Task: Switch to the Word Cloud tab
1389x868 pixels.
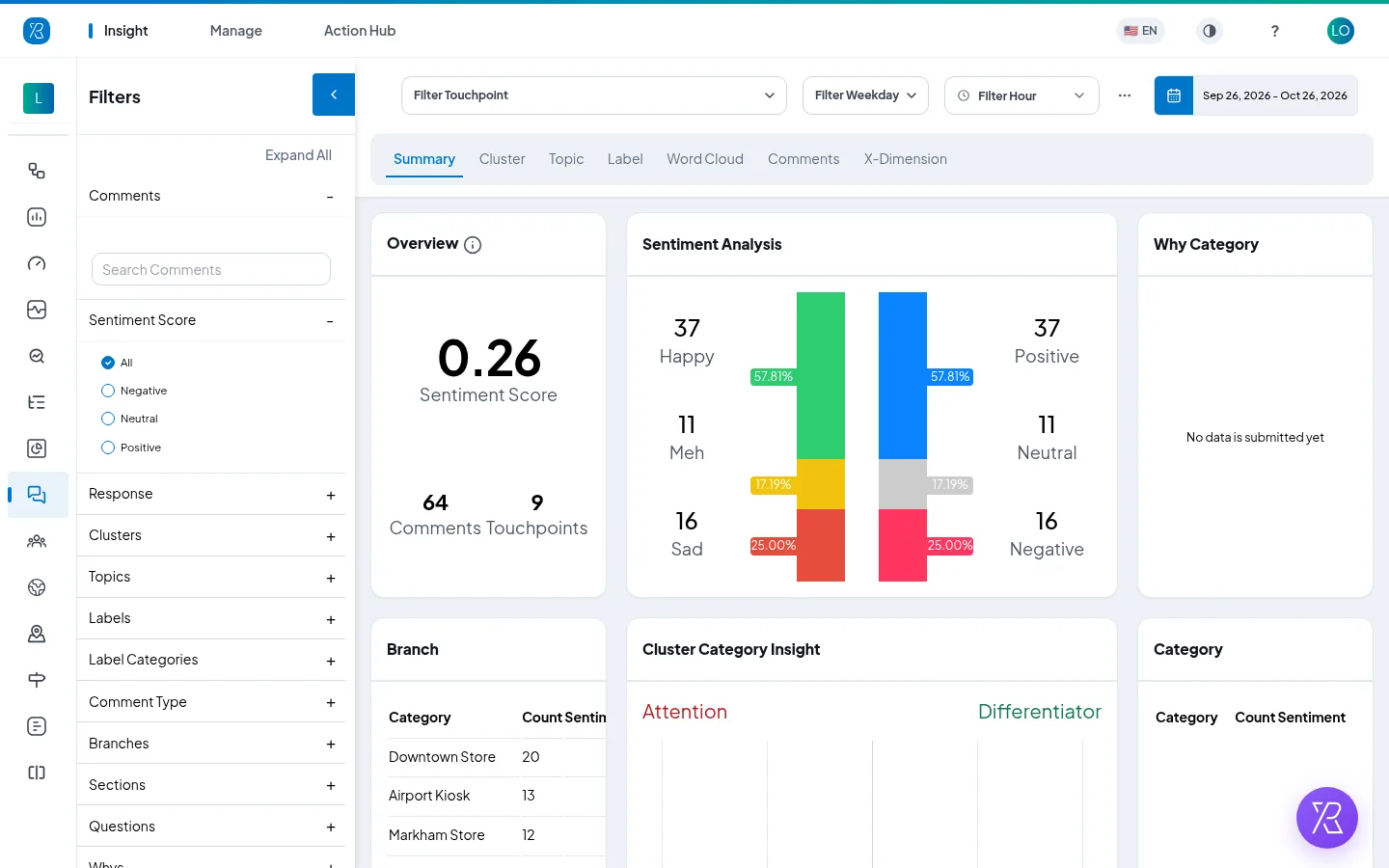Action: pyautogui.click(x=705, y=159)
